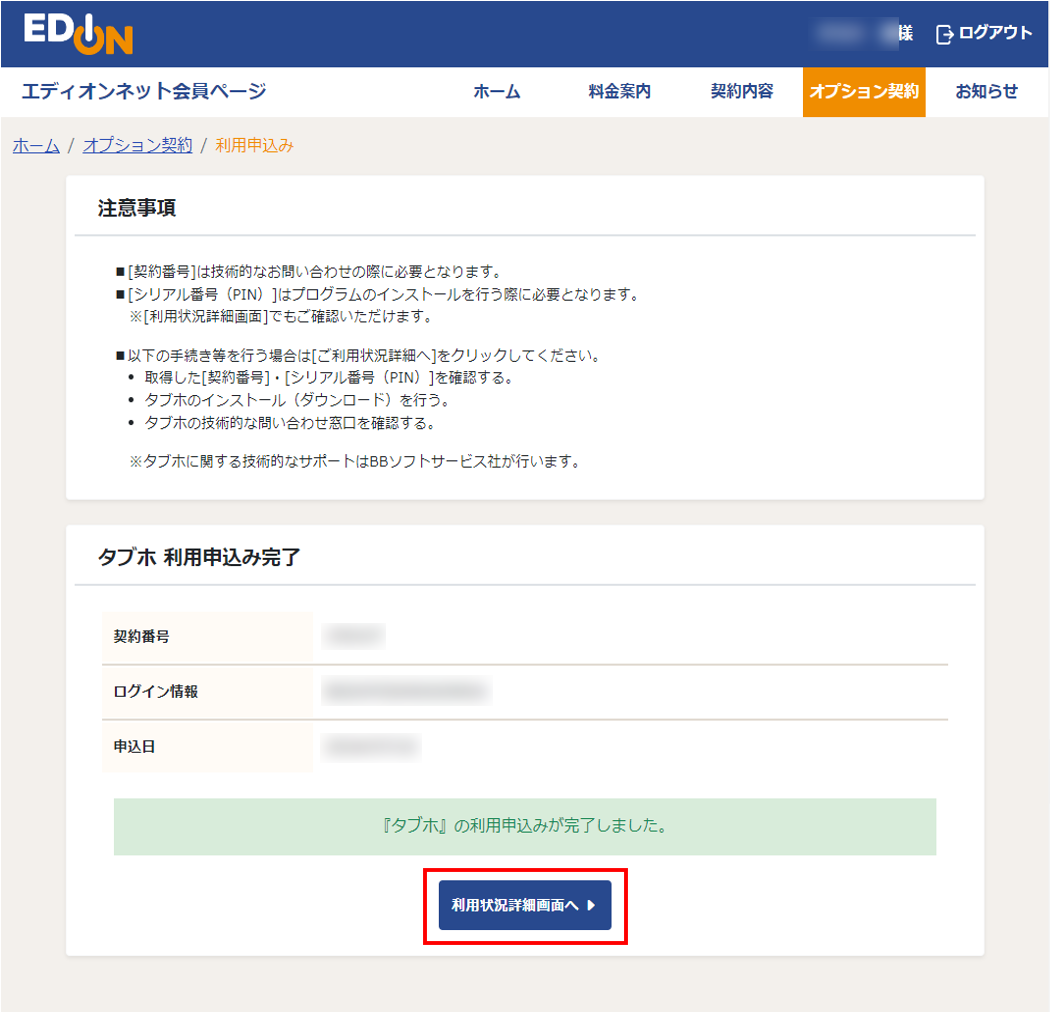Click the ホーム breadcrumb link

point(36,145)
